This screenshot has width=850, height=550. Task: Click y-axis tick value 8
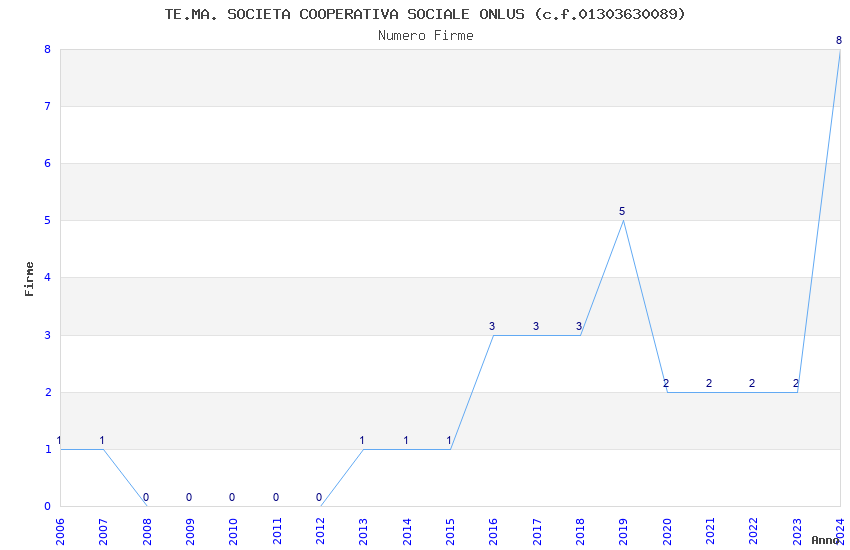[48, 49]
